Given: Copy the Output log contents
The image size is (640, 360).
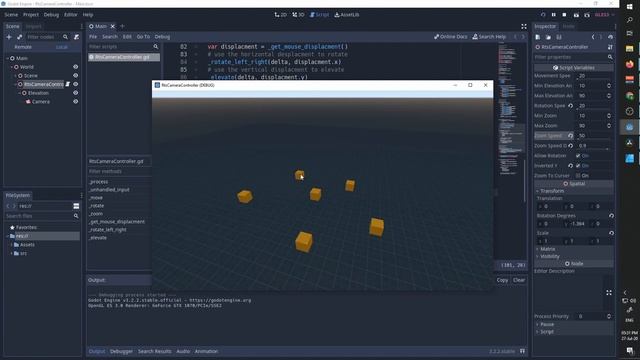Looking at the screenshot, I should coord(502,280).
